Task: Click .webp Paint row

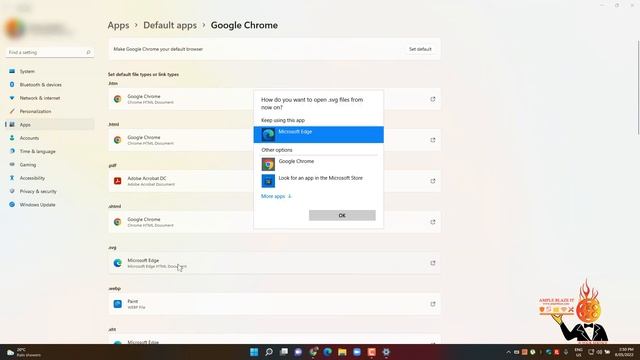Action: click(274, 304)
